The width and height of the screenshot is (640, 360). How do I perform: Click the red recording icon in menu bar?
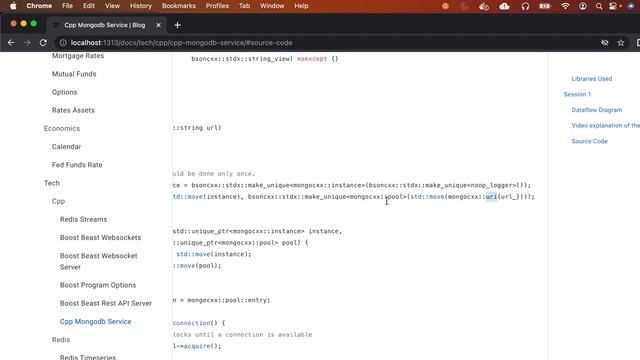pos(445,6)
